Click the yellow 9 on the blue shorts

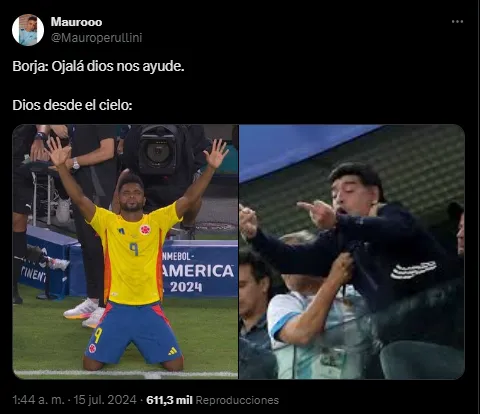tap(96, 336)
